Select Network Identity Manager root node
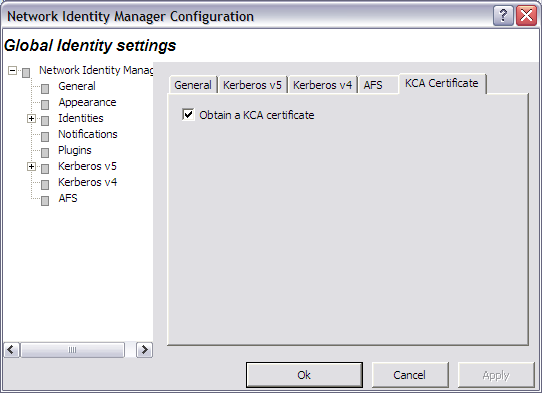 [x=96, y=70]
